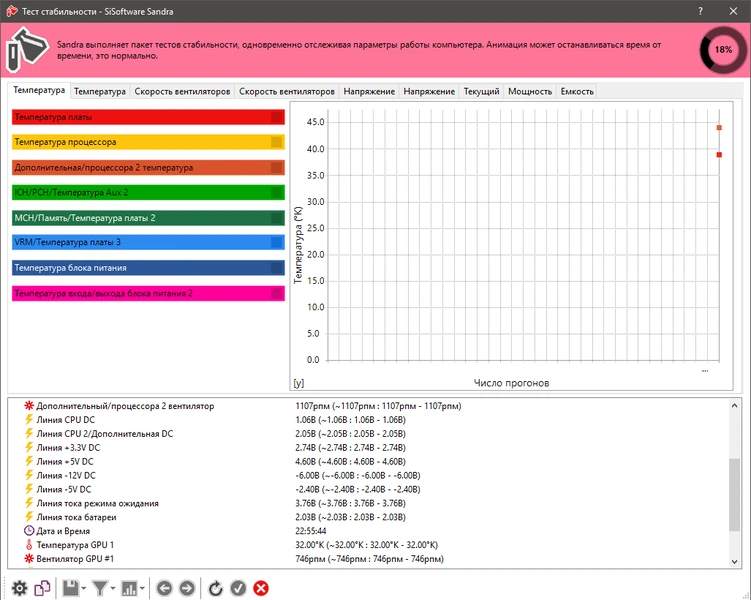Click the results list scroll-down arrow
Viewport: 751px width, 600px height.
point(734,562)
